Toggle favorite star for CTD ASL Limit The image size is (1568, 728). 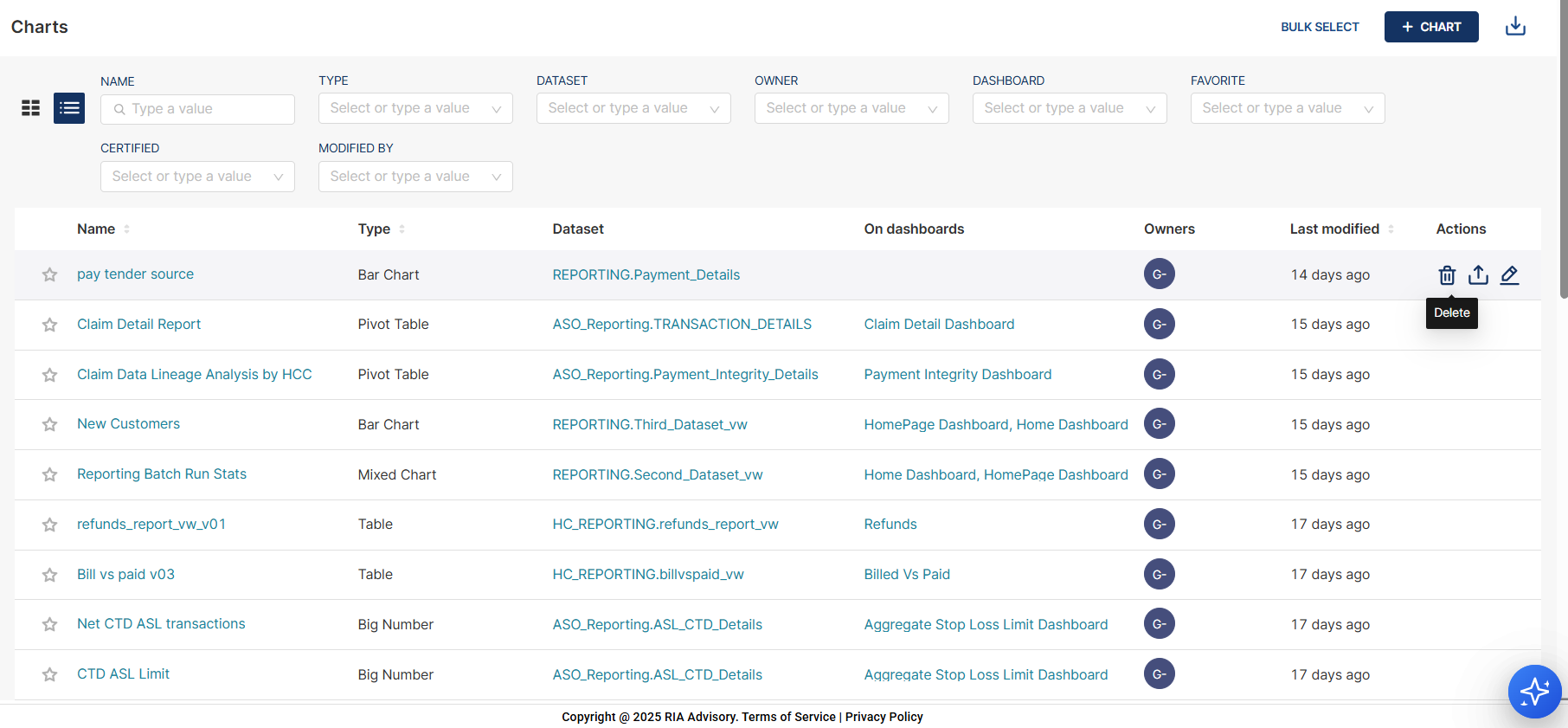49,674
